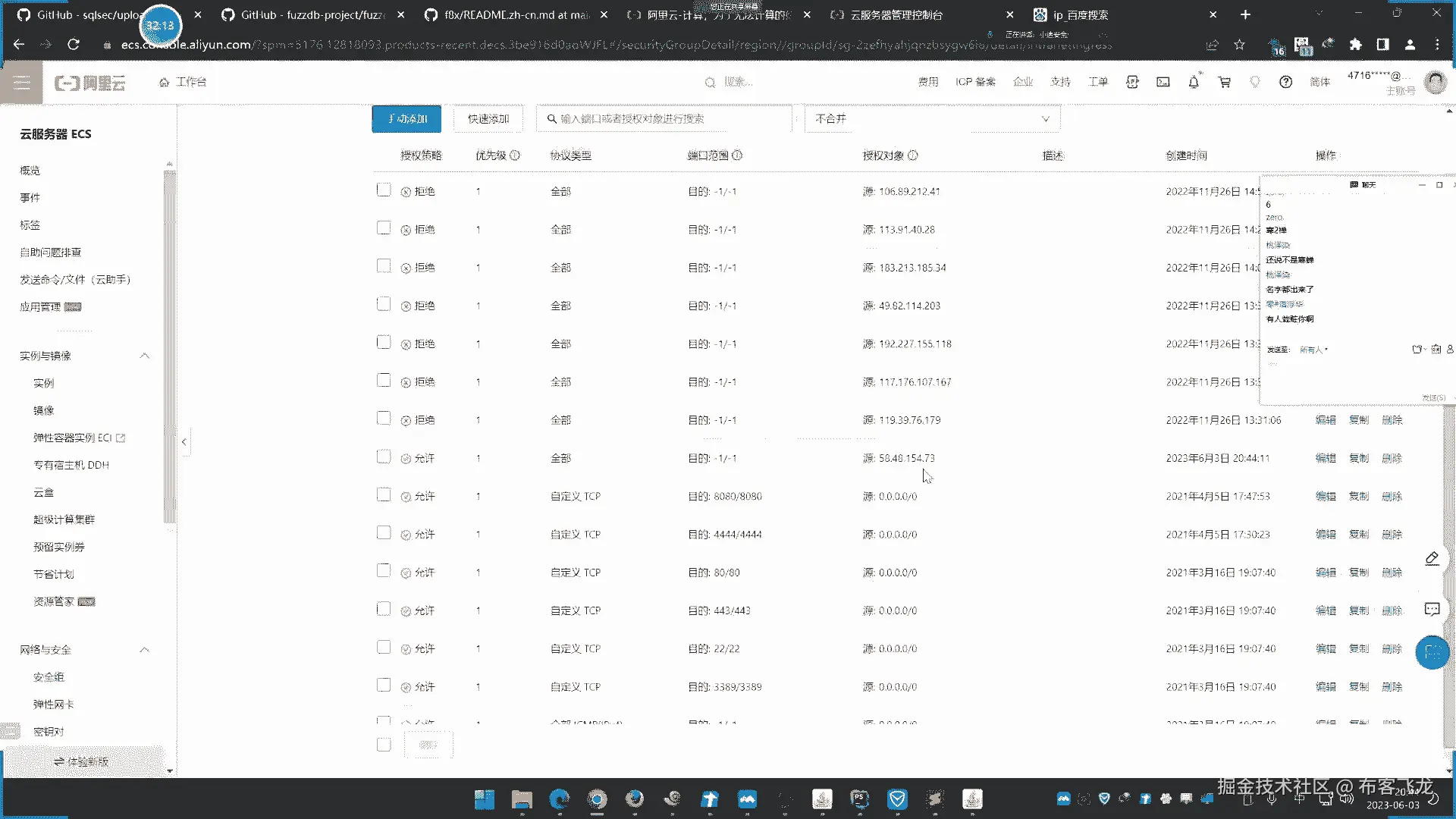Click the 手动添加 button

406,119
